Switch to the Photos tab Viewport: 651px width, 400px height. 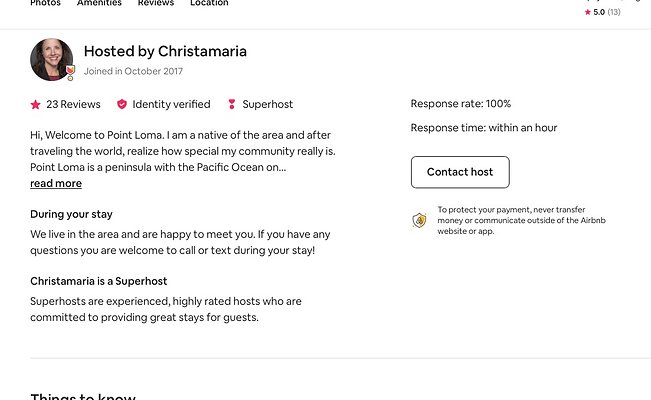click(45, 3)
